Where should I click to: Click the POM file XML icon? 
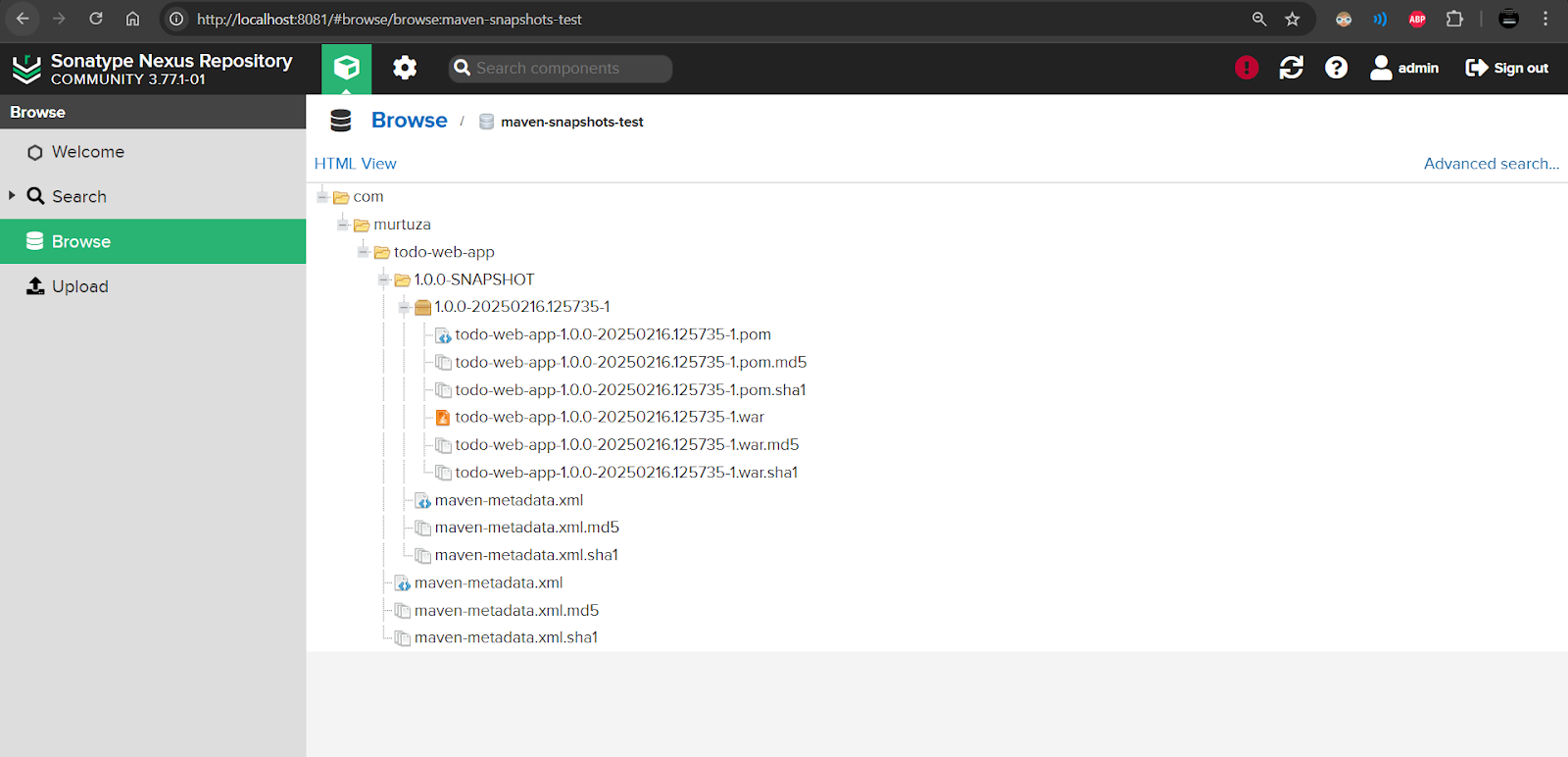click(443, 335)
